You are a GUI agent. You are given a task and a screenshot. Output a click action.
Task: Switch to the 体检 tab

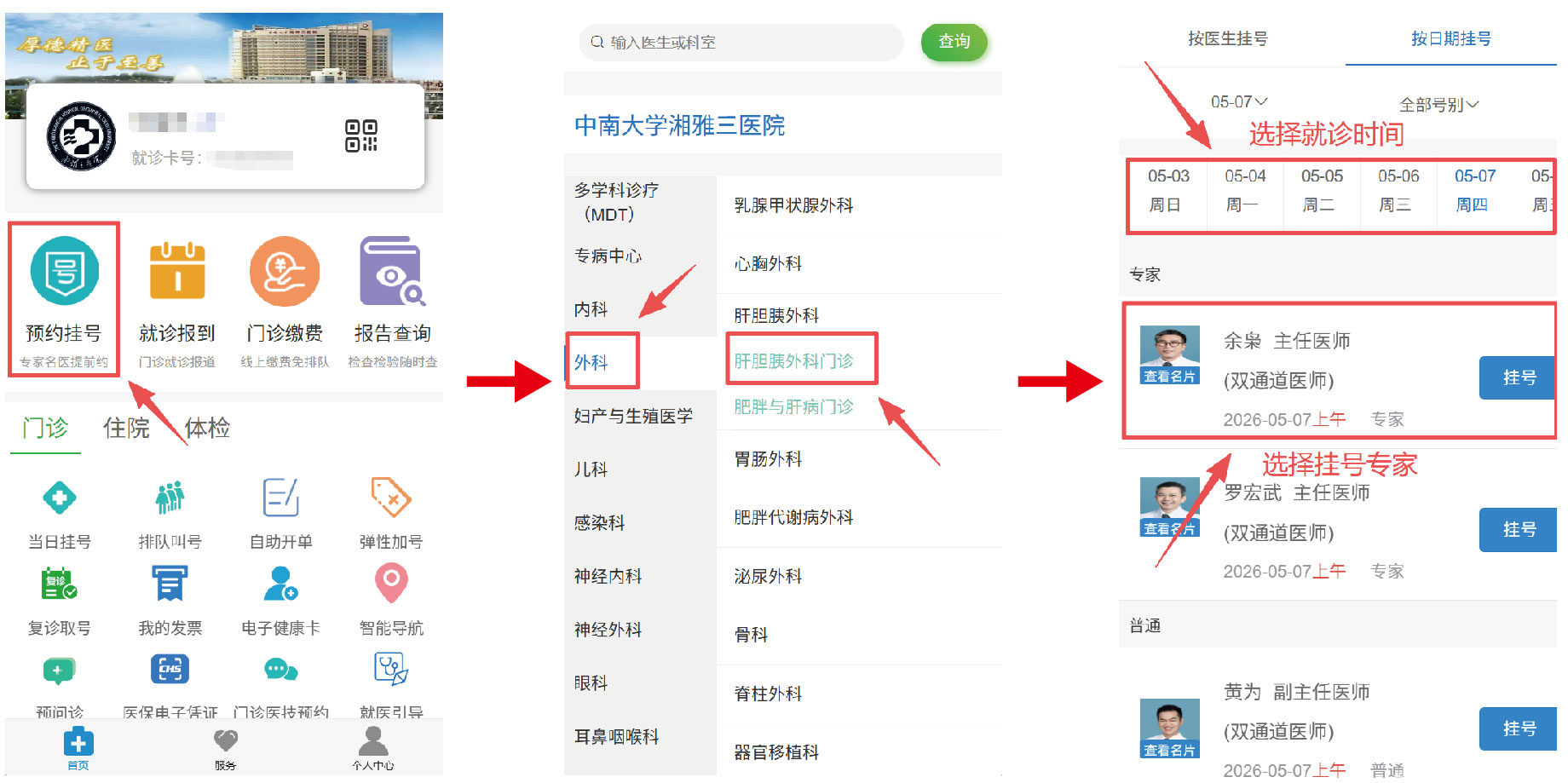207,428
